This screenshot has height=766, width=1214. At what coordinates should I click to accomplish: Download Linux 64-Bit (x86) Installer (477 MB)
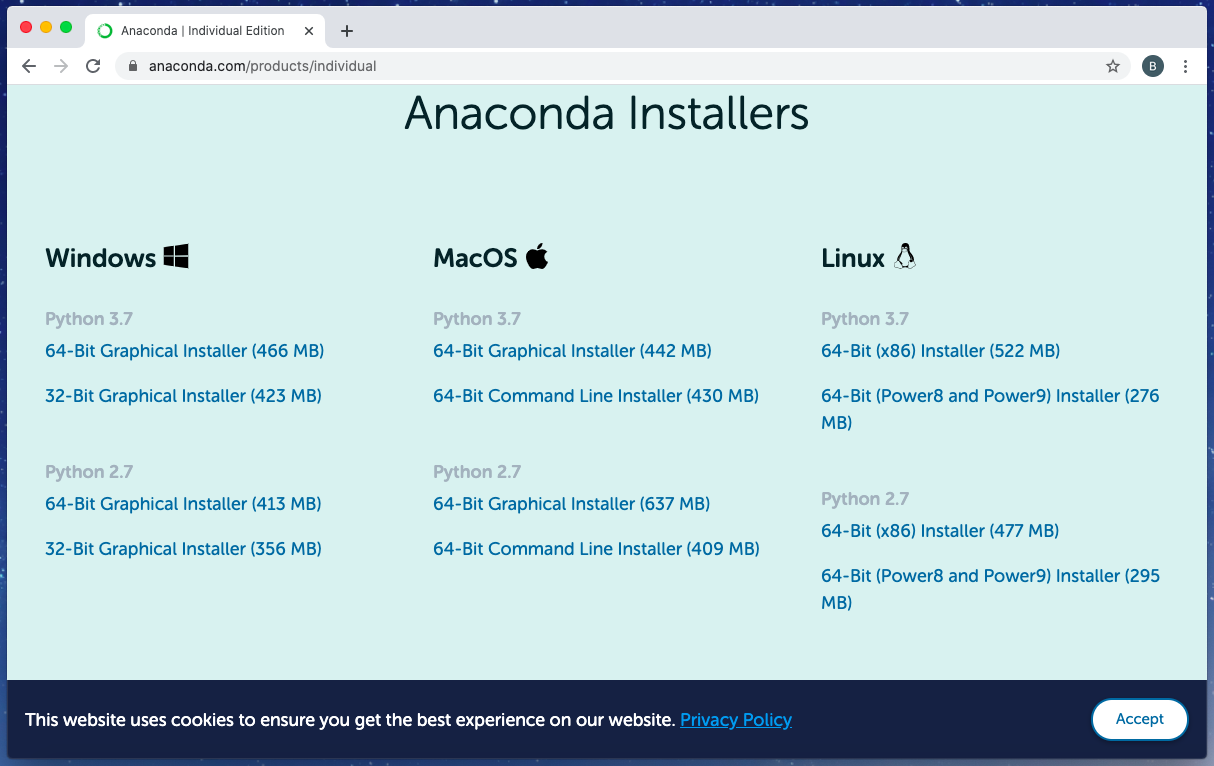(940, 531)
